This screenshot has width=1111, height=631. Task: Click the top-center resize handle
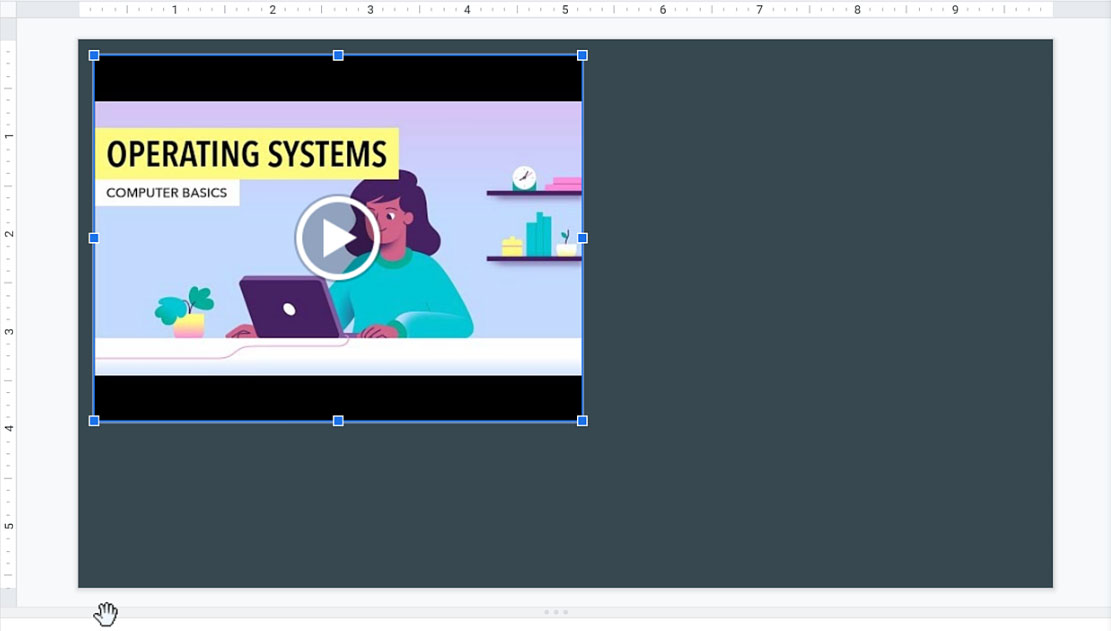(x=337, y=56)
